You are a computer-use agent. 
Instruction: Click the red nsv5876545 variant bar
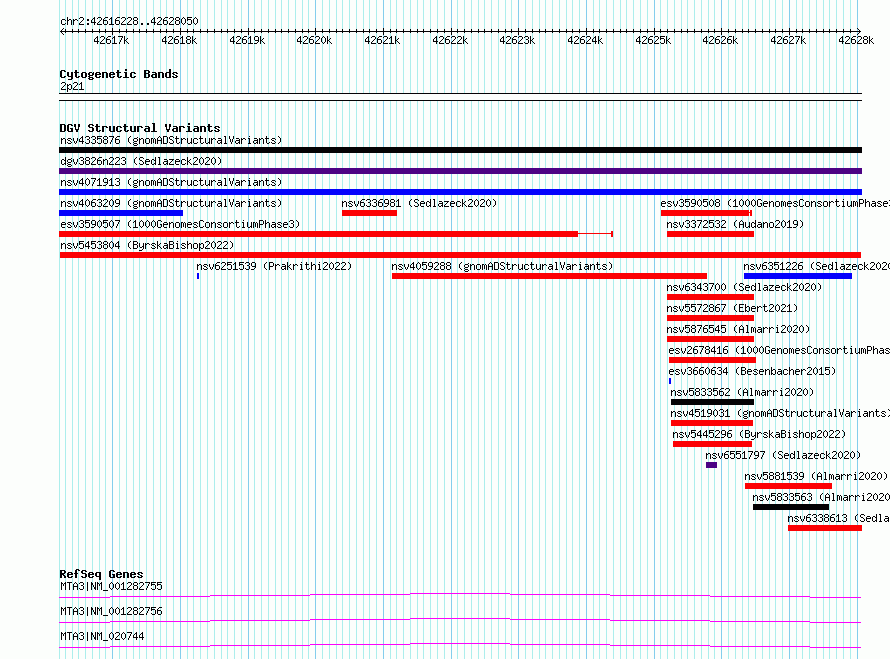point(710,339)
